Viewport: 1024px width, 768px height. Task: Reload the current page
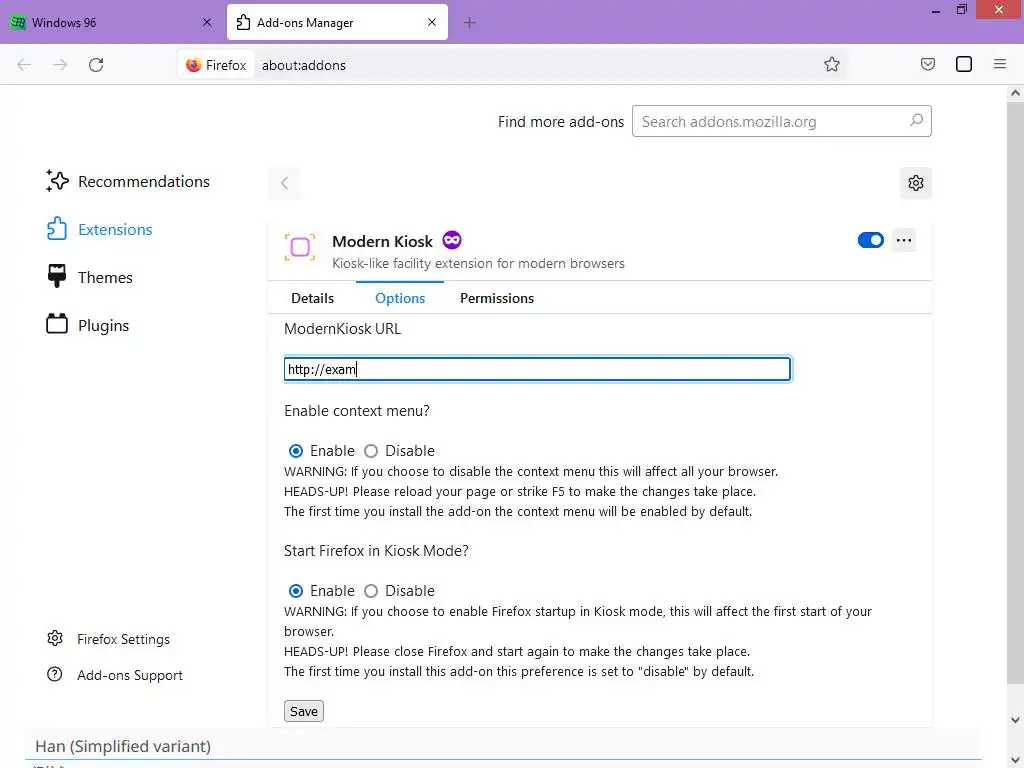tap(96, 65)
